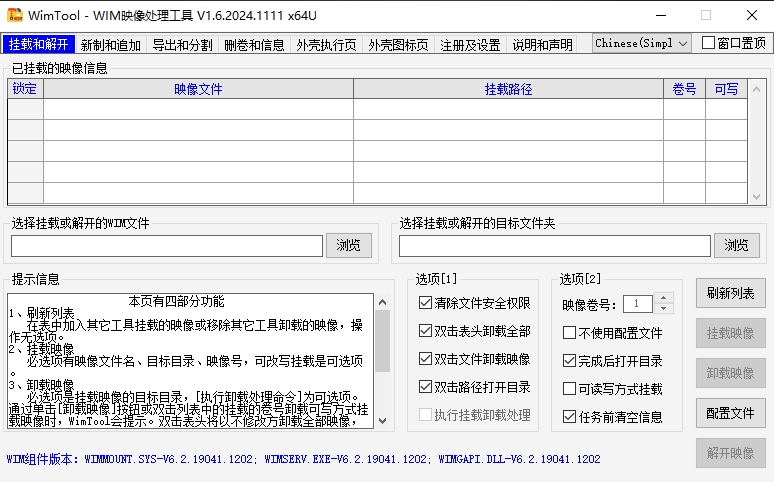Viewport: 774px width, 482px height.
Task: Decrease the 映像卷号 spinner value
Action: pos(664,309)
